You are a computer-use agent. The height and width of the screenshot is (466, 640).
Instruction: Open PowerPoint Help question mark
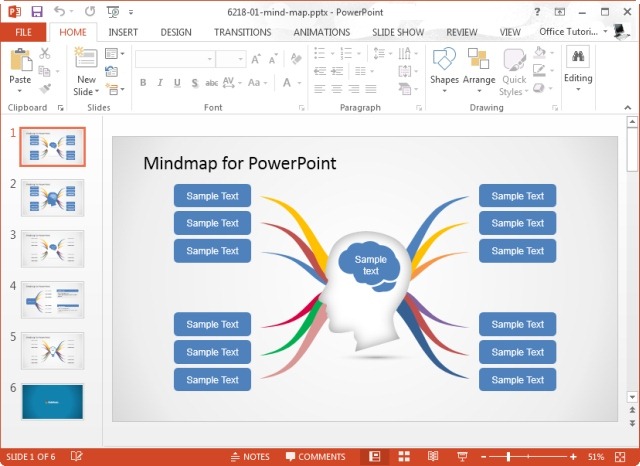537,12
